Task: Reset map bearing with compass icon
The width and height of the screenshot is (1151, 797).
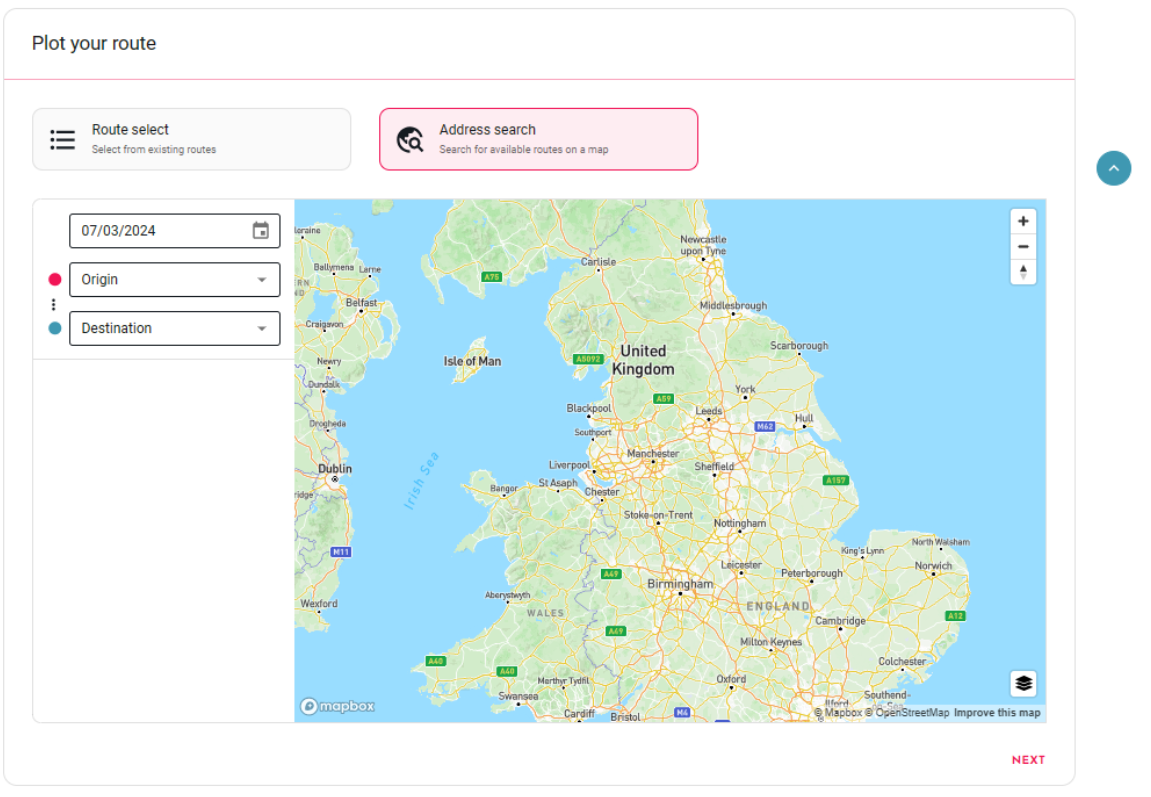Action: pos(1023,272)
